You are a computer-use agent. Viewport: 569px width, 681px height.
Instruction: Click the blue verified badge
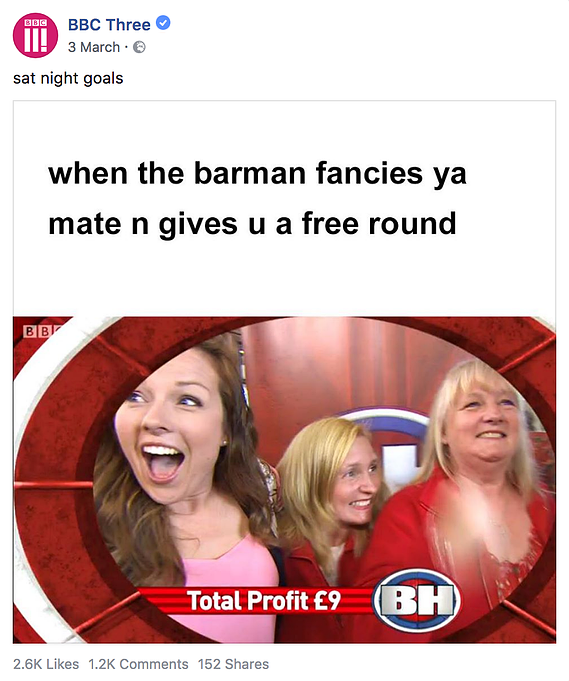pos(163,23)
